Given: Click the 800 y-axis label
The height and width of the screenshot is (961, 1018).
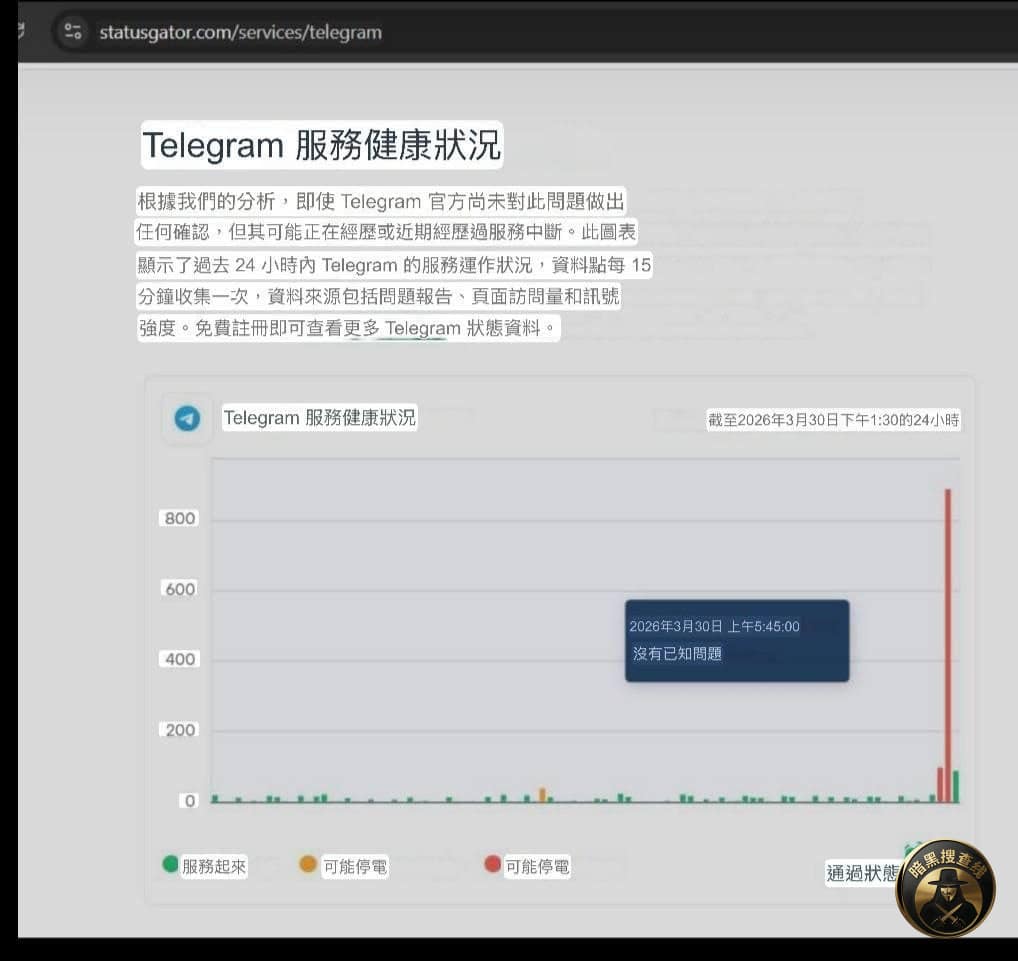Looking at the screenshot, I should (180, 518).
